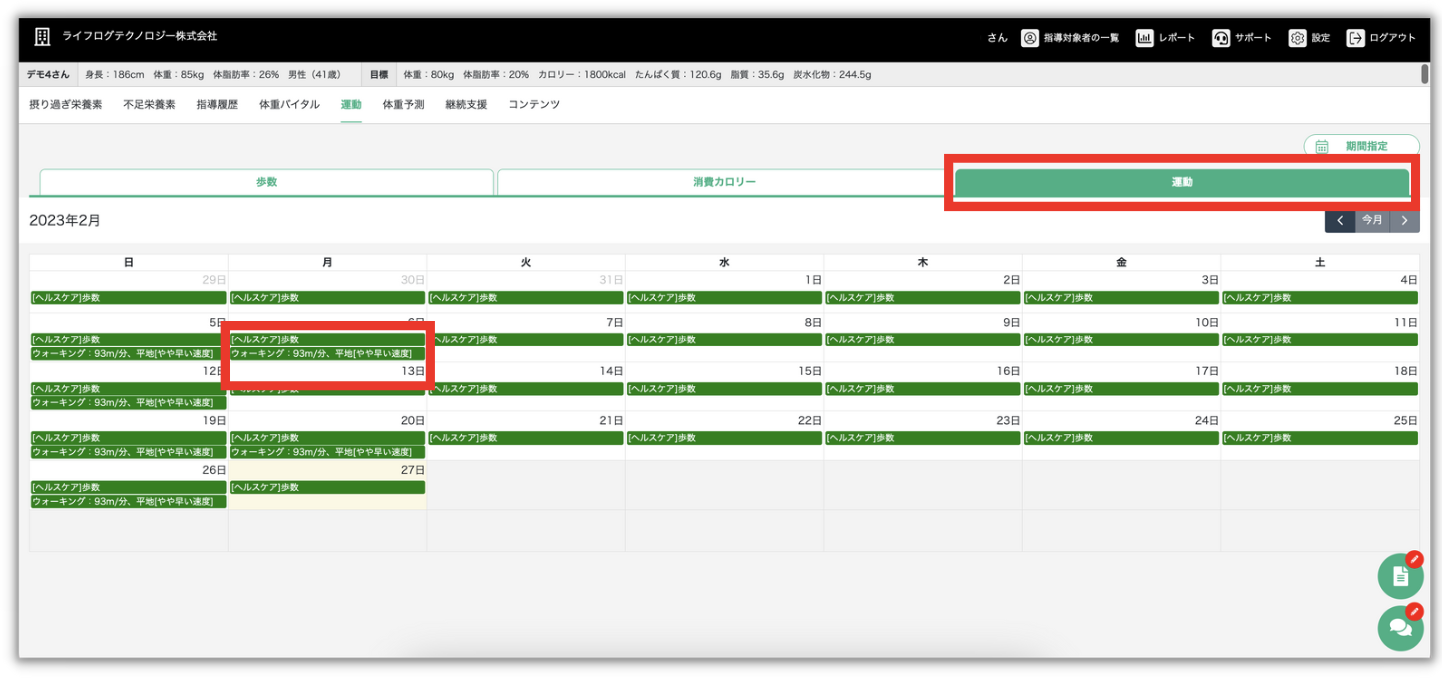This screenshot has height=678, width=1442.
Task: Jump to current month via 今月 button
Action: (1372, 220)
